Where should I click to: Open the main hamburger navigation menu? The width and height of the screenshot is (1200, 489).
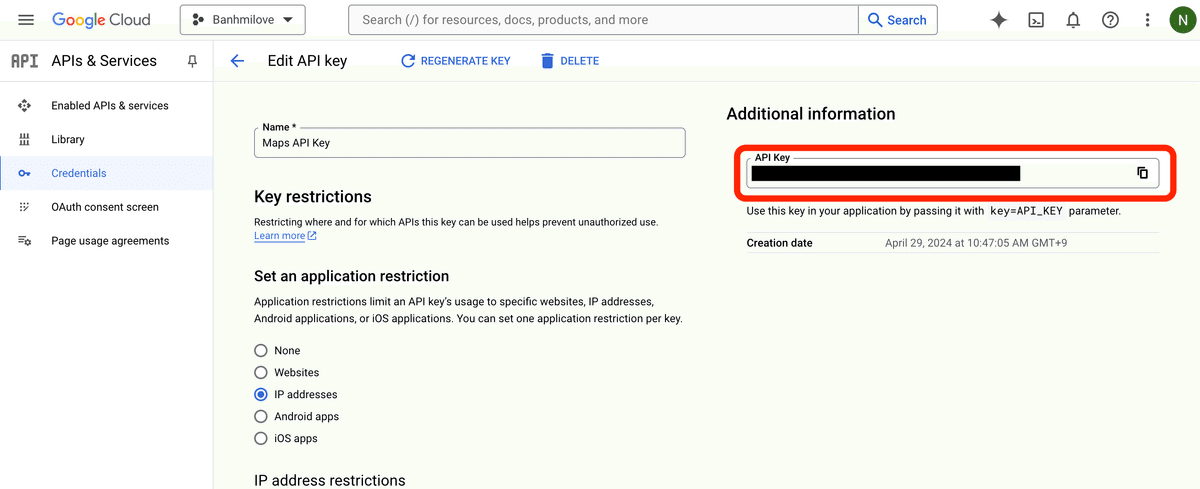click(26, 20)
